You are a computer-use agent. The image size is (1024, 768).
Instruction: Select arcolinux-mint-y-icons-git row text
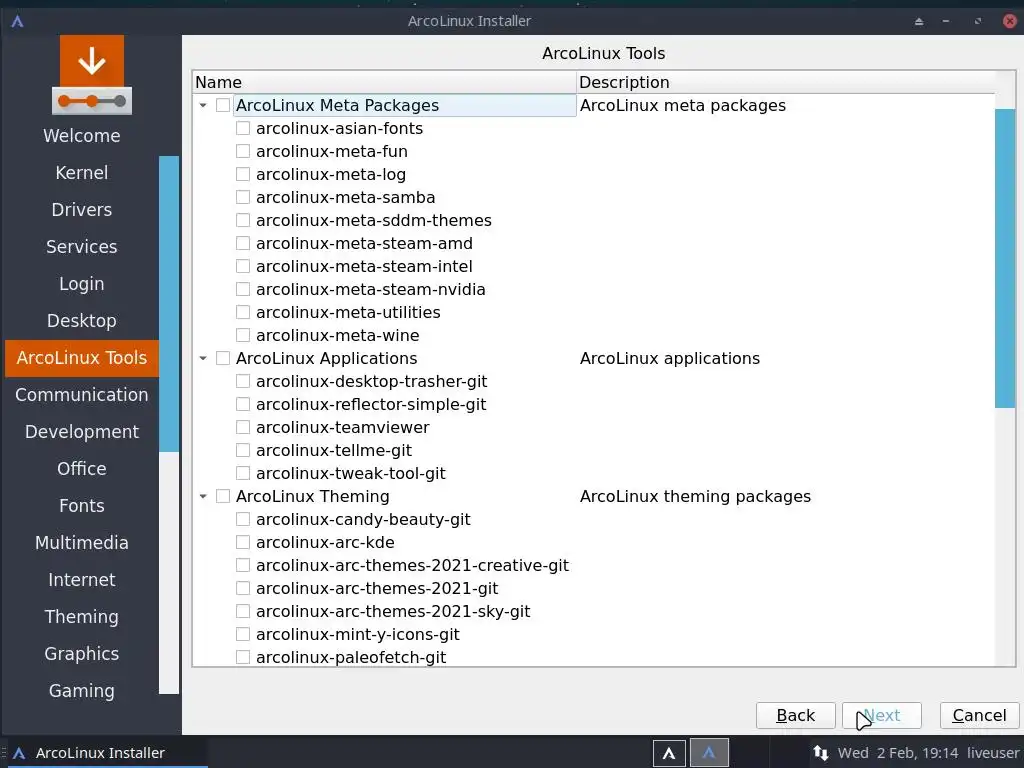358,634
